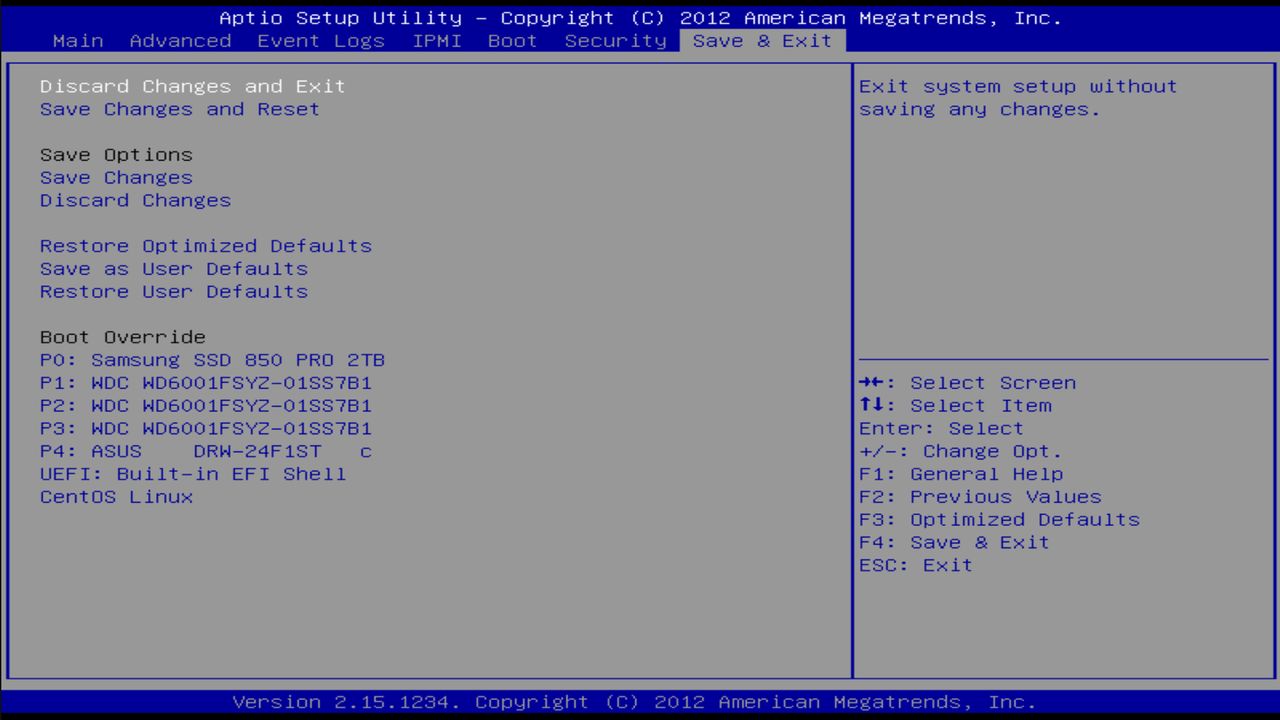Viewport: 1280px width, 720px height.
Task: Boot the CentOS Linux entry
Action: (x=116, y=497)
